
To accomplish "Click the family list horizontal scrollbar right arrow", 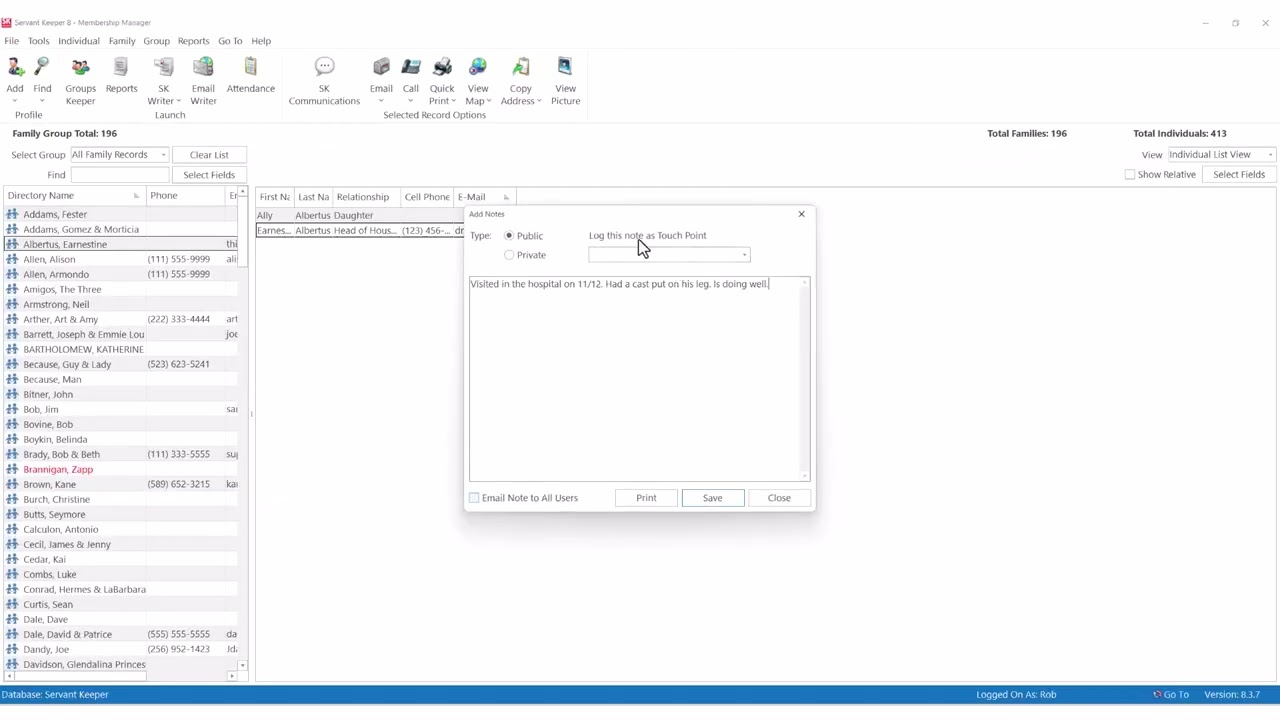I will pos(232,677).
